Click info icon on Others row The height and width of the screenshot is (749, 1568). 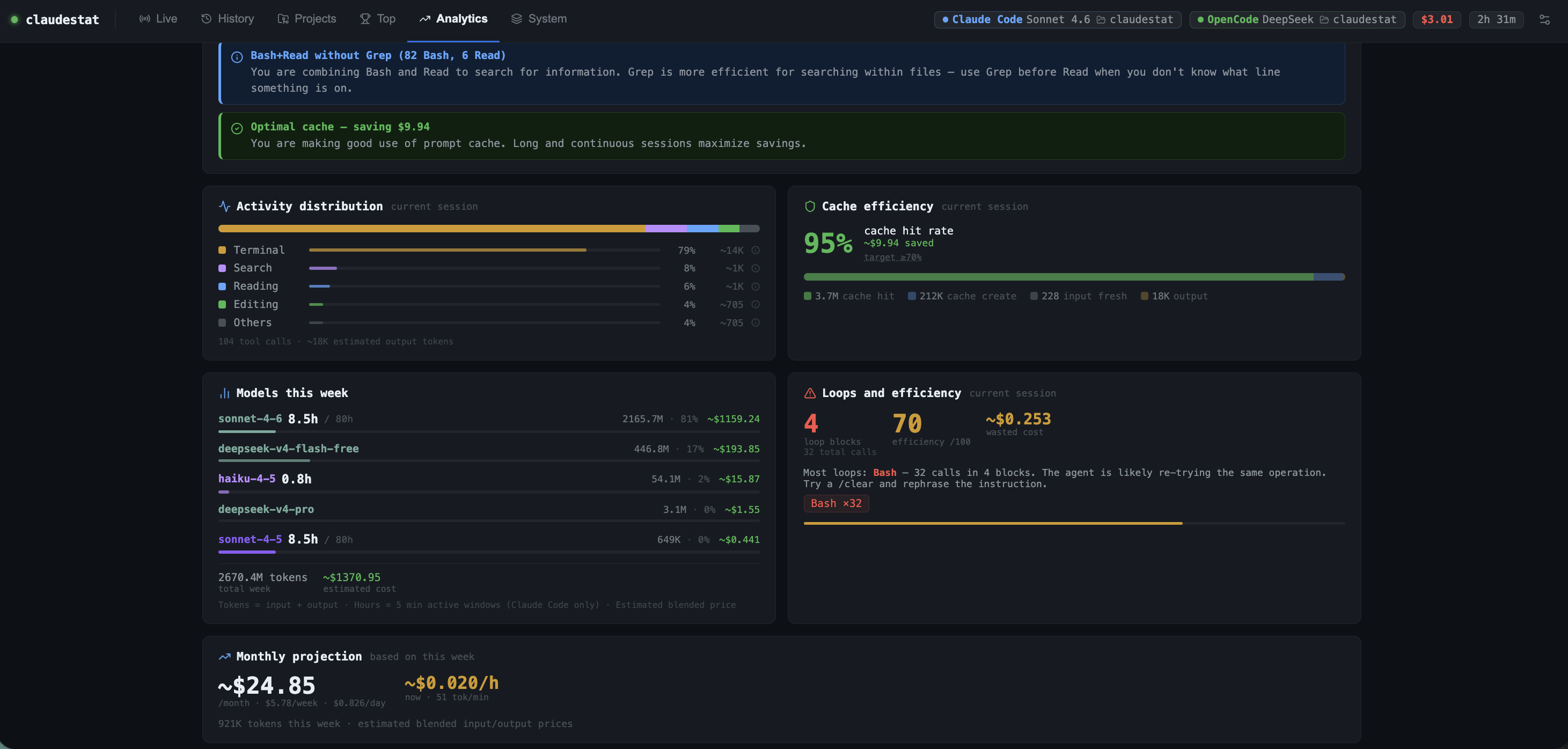pos(756,322)
